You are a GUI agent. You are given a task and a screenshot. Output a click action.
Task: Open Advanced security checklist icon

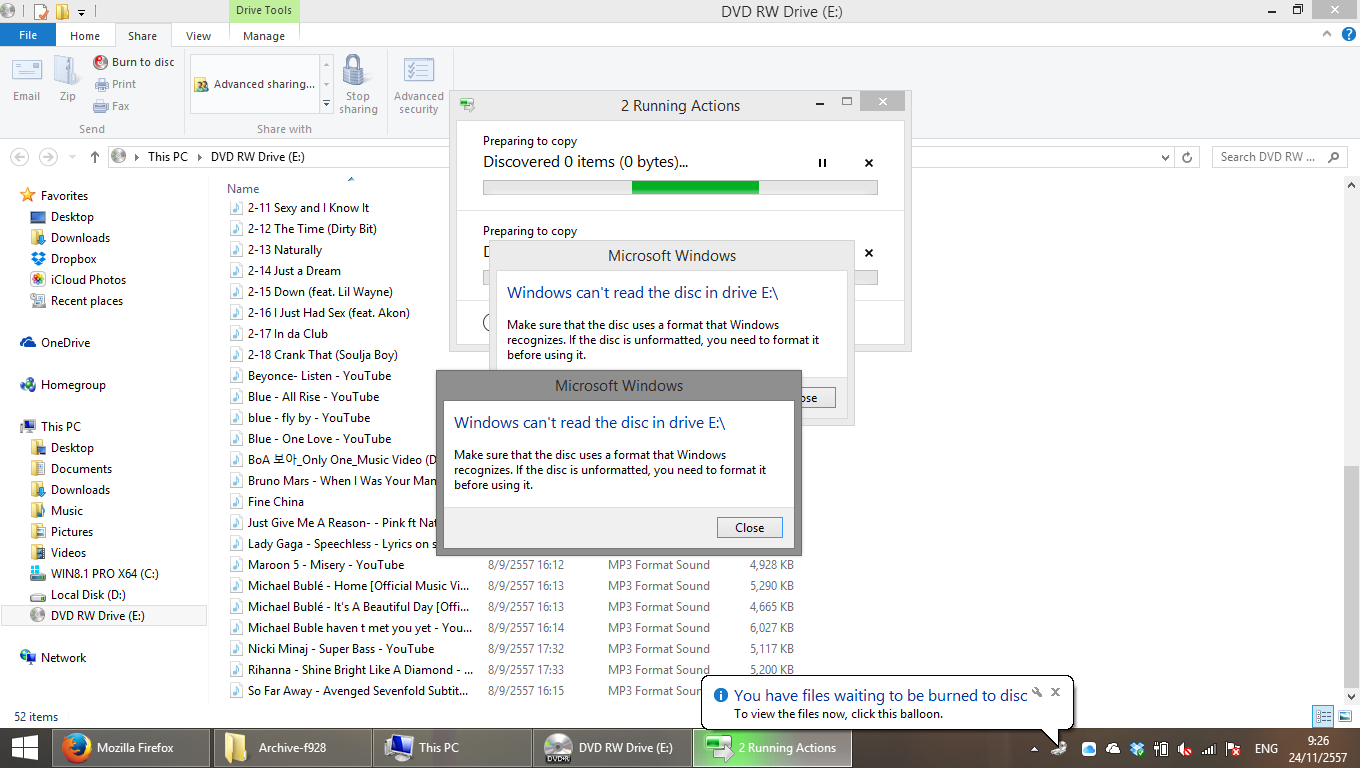click(418, 71)
